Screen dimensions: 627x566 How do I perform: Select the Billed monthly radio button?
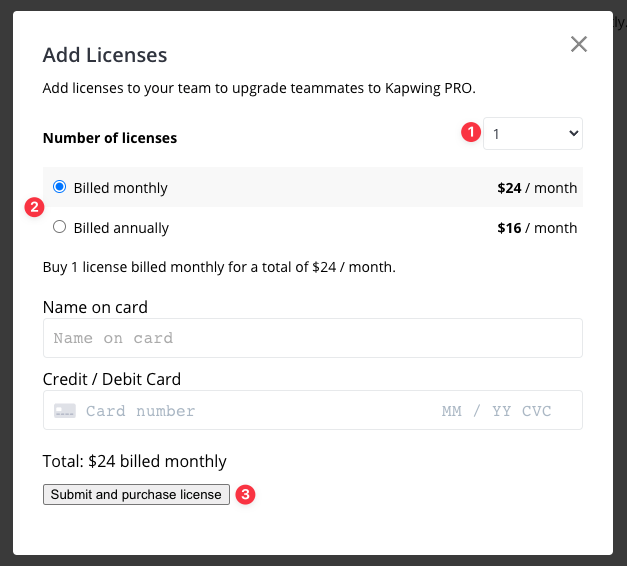tap(59, 187)
